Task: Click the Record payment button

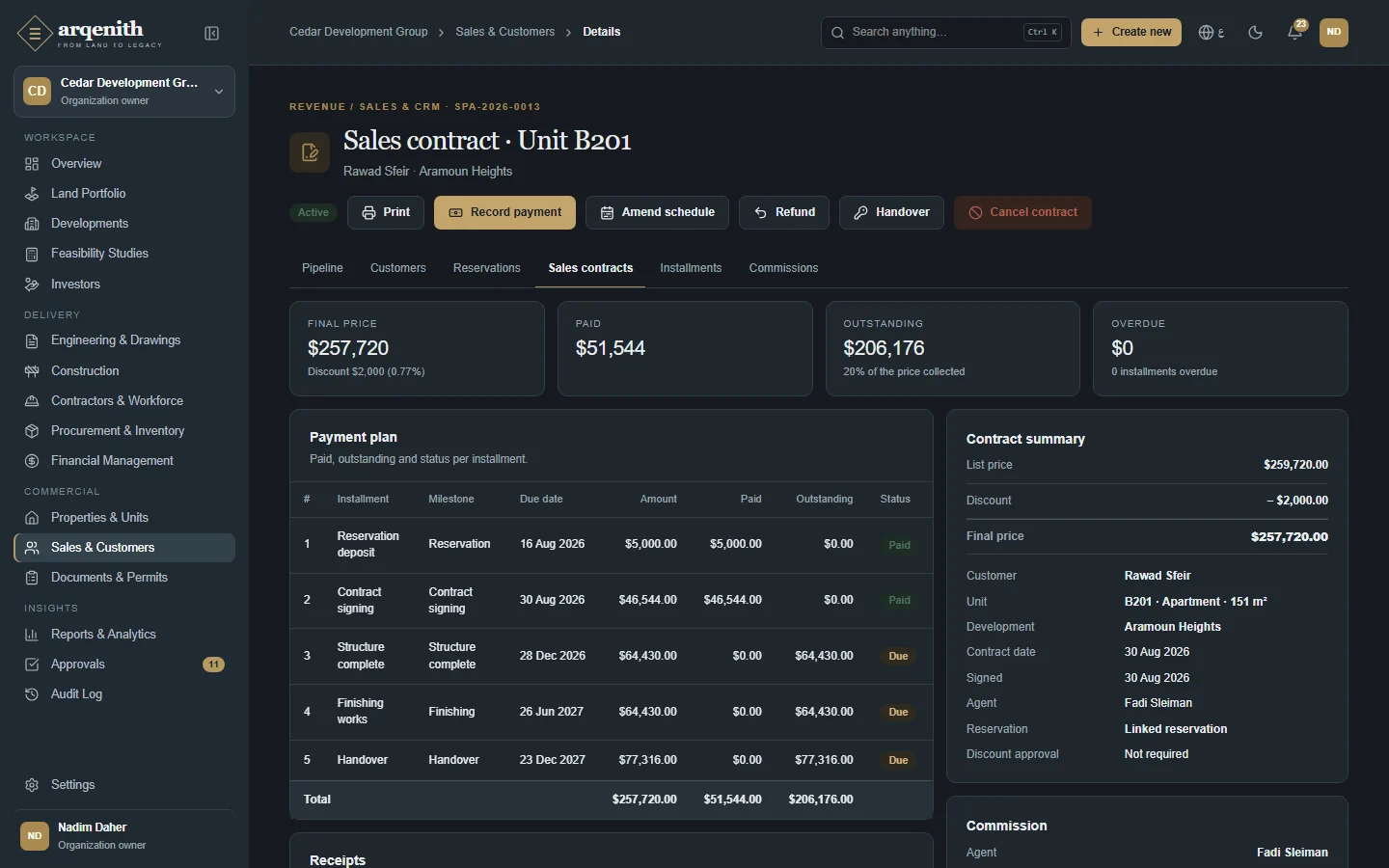Action: (x=504, y=212)
